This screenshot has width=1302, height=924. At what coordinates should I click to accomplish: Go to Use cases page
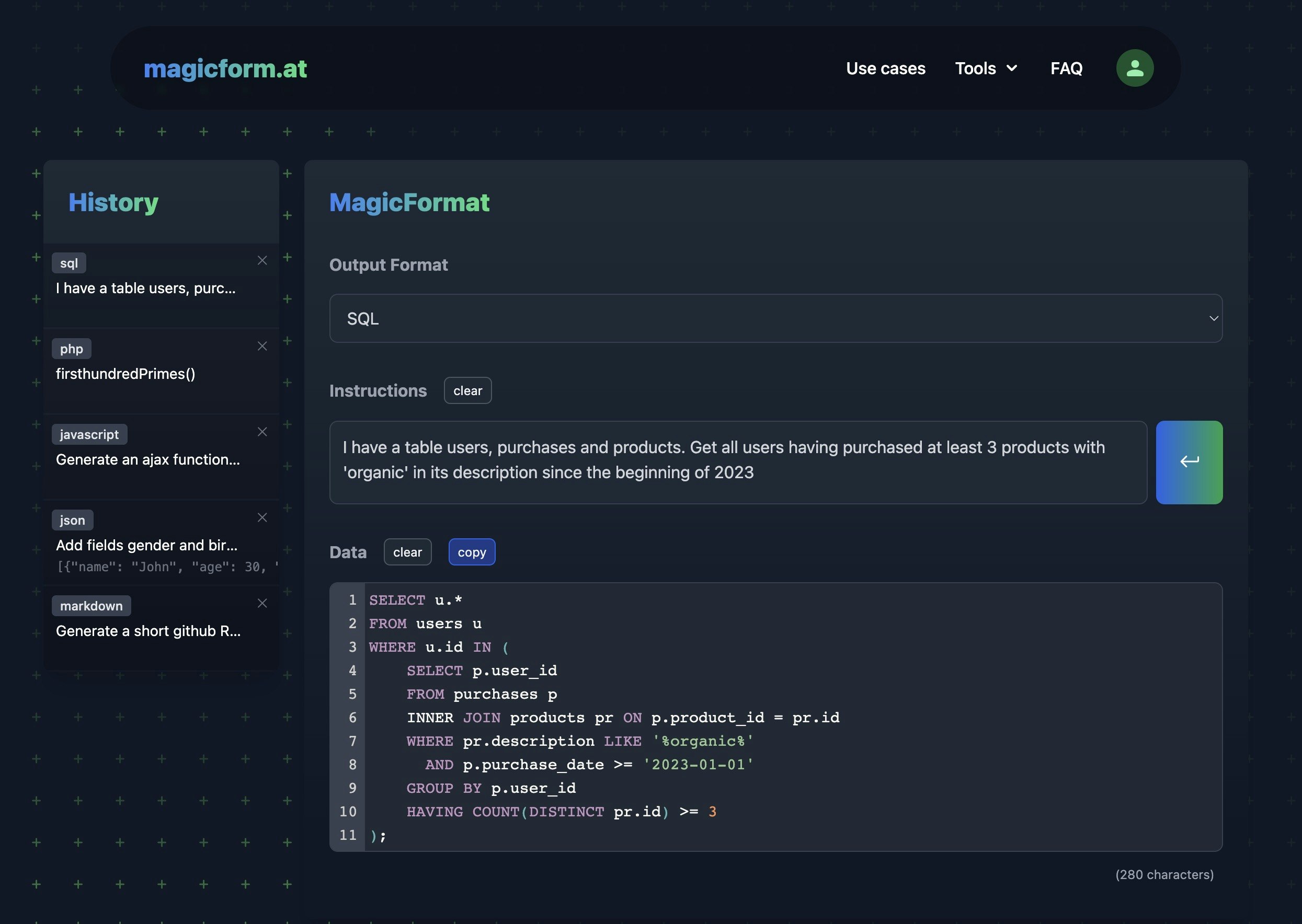pyautogui.click(x=885, y=68)
